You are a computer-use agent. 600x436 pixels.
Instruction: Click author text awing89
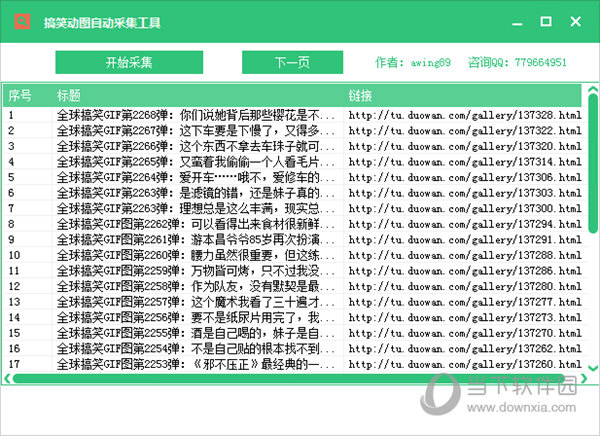[430, 62]
